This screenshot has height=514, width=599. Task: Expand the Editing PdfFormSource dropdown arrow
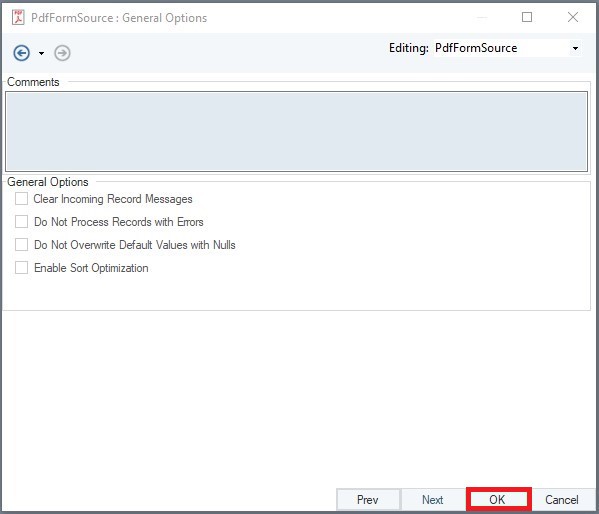click(575, 49)
